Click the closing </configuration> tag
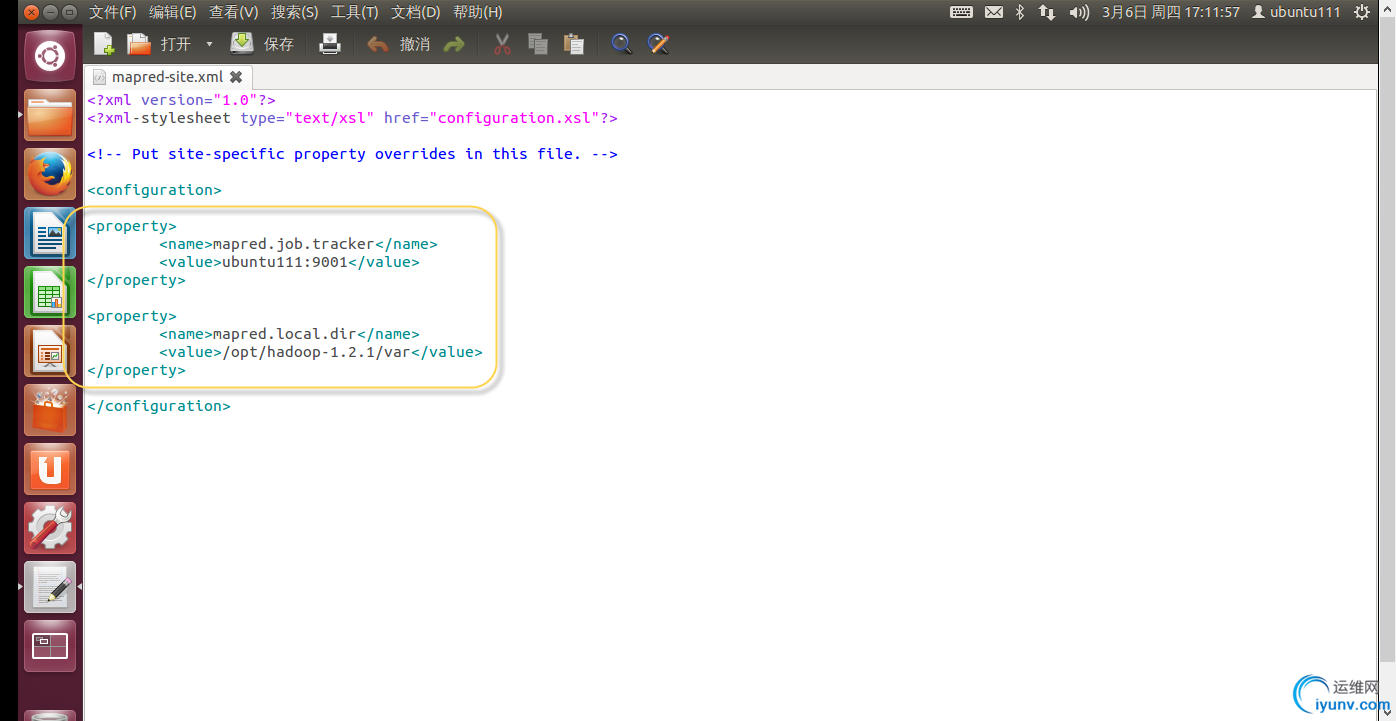 tap(159, 406)
